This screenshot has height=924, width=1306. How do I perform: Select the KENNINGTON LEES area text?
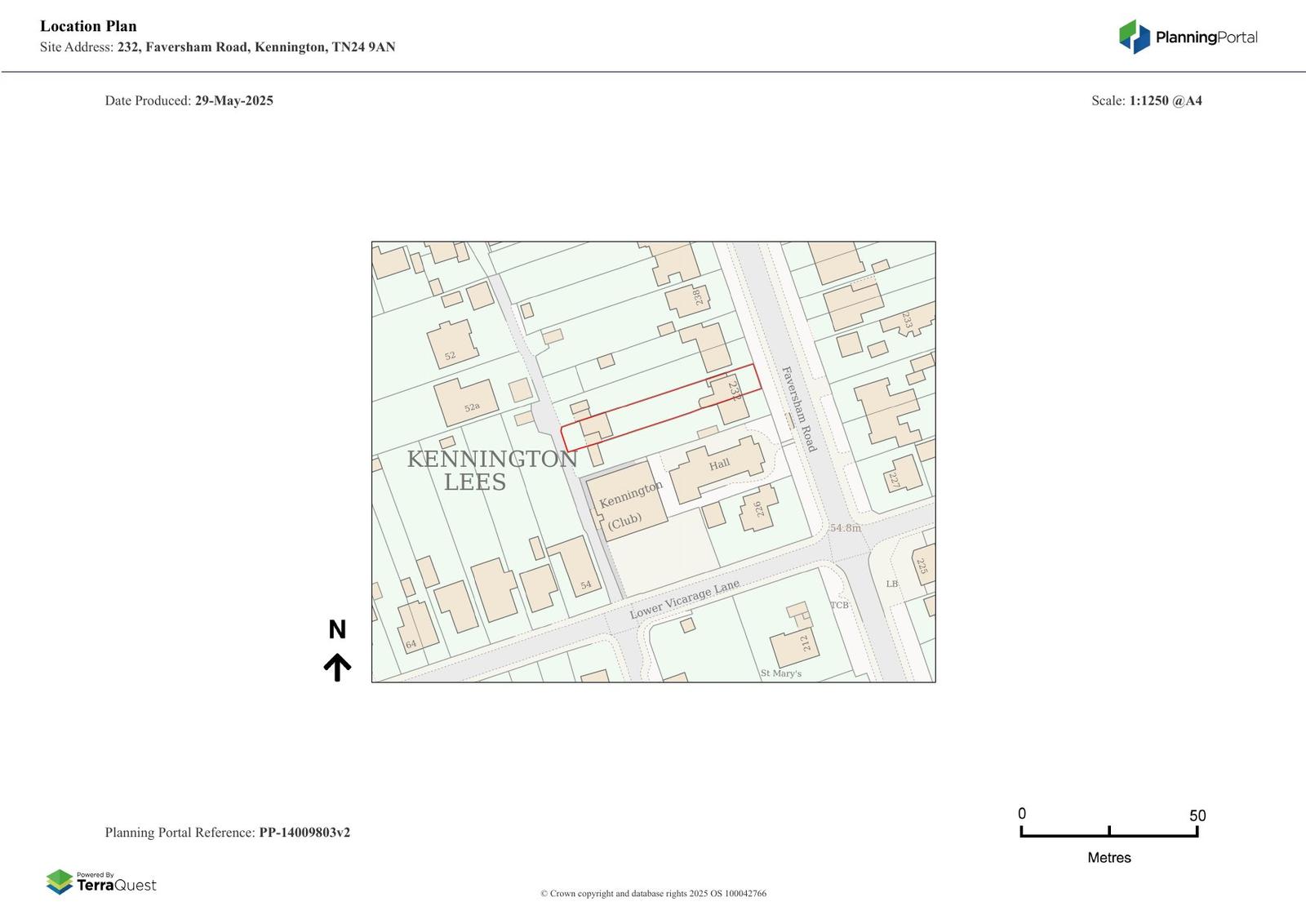[x=491, y=470]
